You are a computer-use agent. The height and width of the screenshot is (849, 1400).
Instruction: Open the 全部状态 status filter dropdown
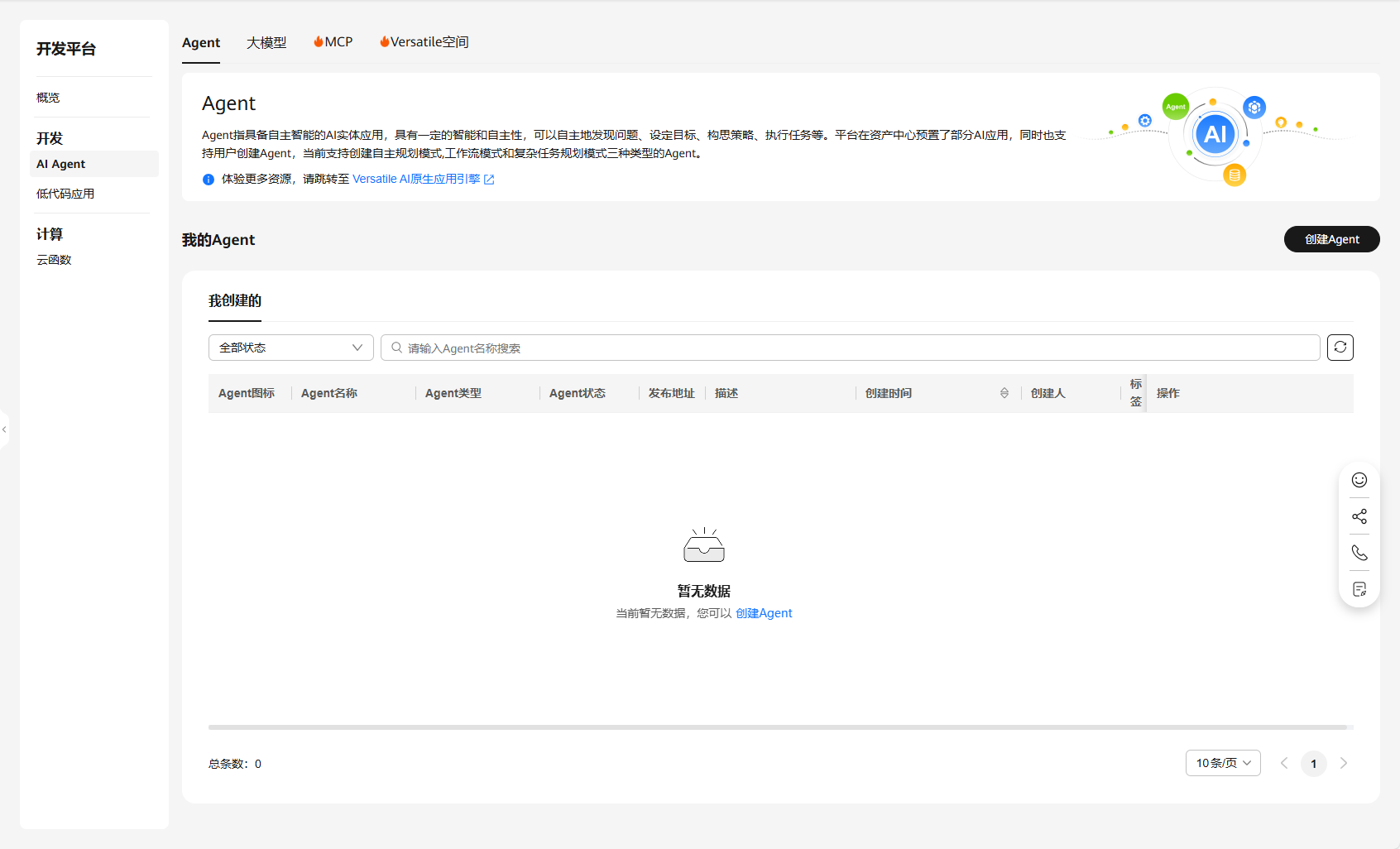coord(291,348)
